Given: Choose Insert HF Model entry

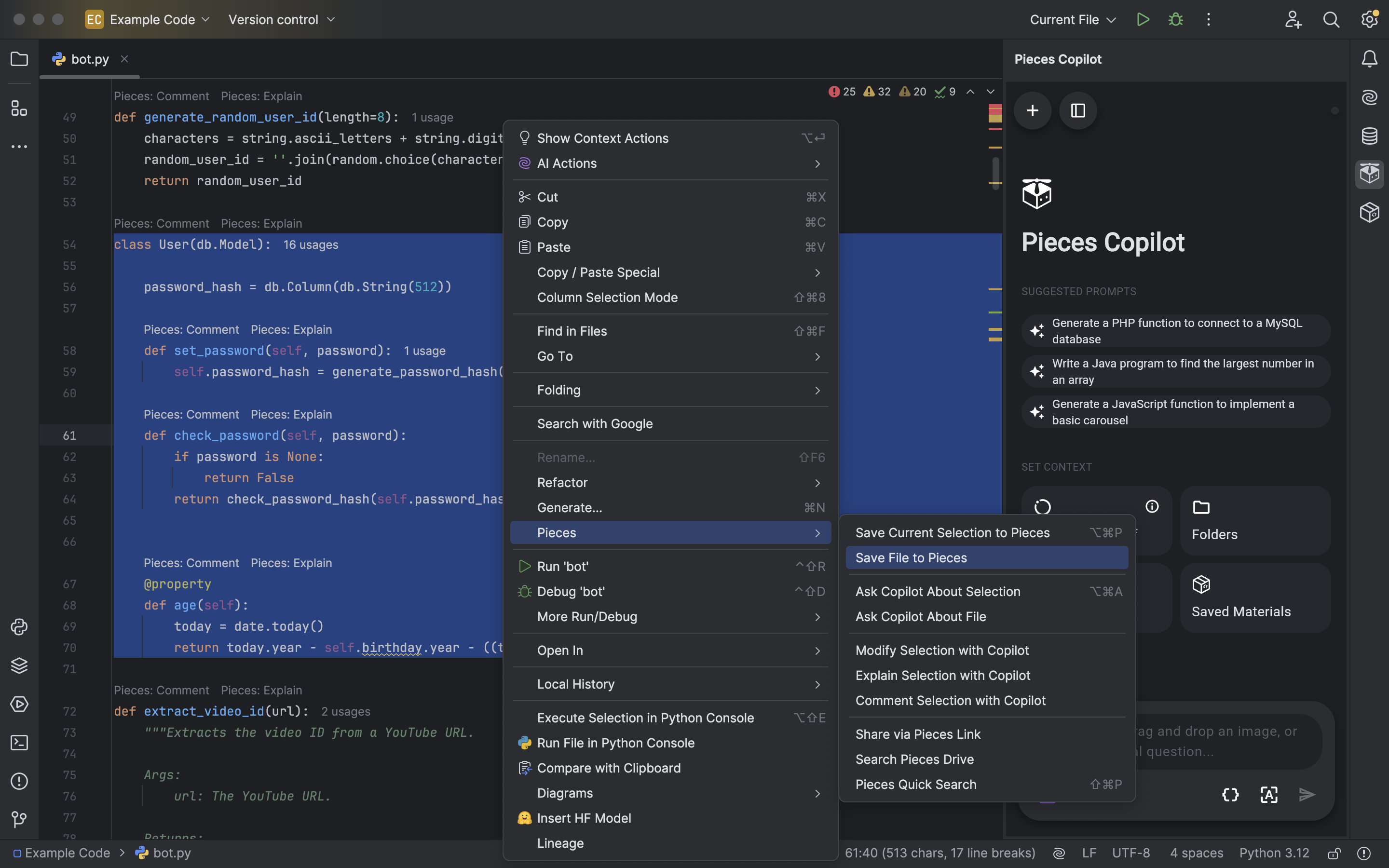Looking at the screenshot, I should point(670,819).
